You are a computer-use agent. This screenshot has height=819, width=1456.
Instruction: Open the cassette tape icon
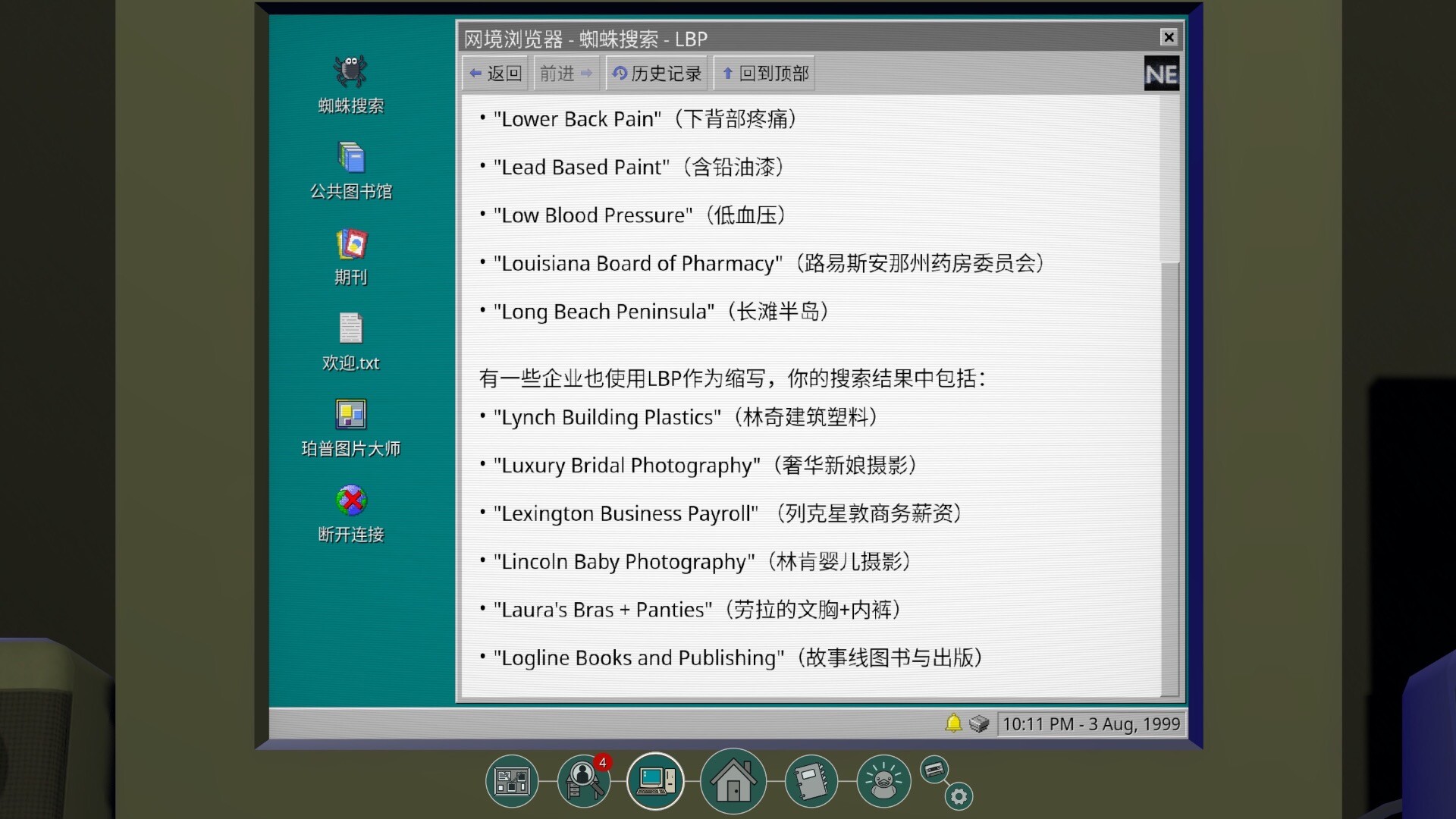click(x=934, y=770)
